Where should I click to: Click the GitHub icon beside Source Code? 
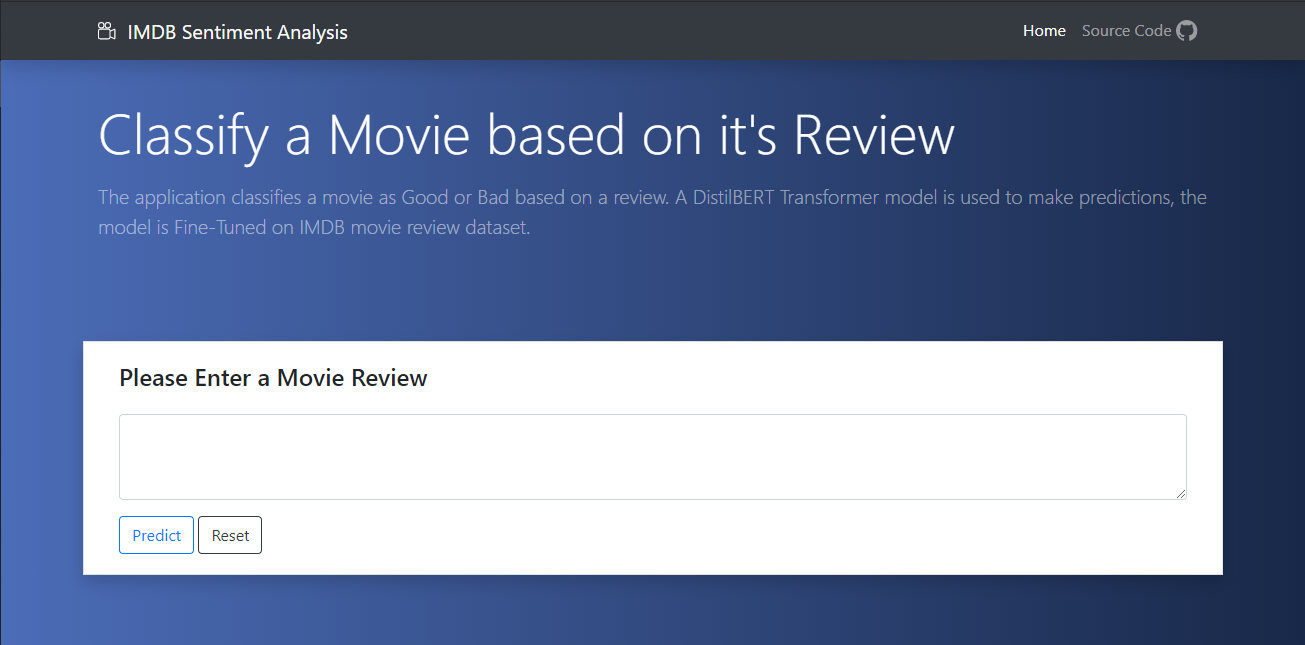pos(1186,30)
